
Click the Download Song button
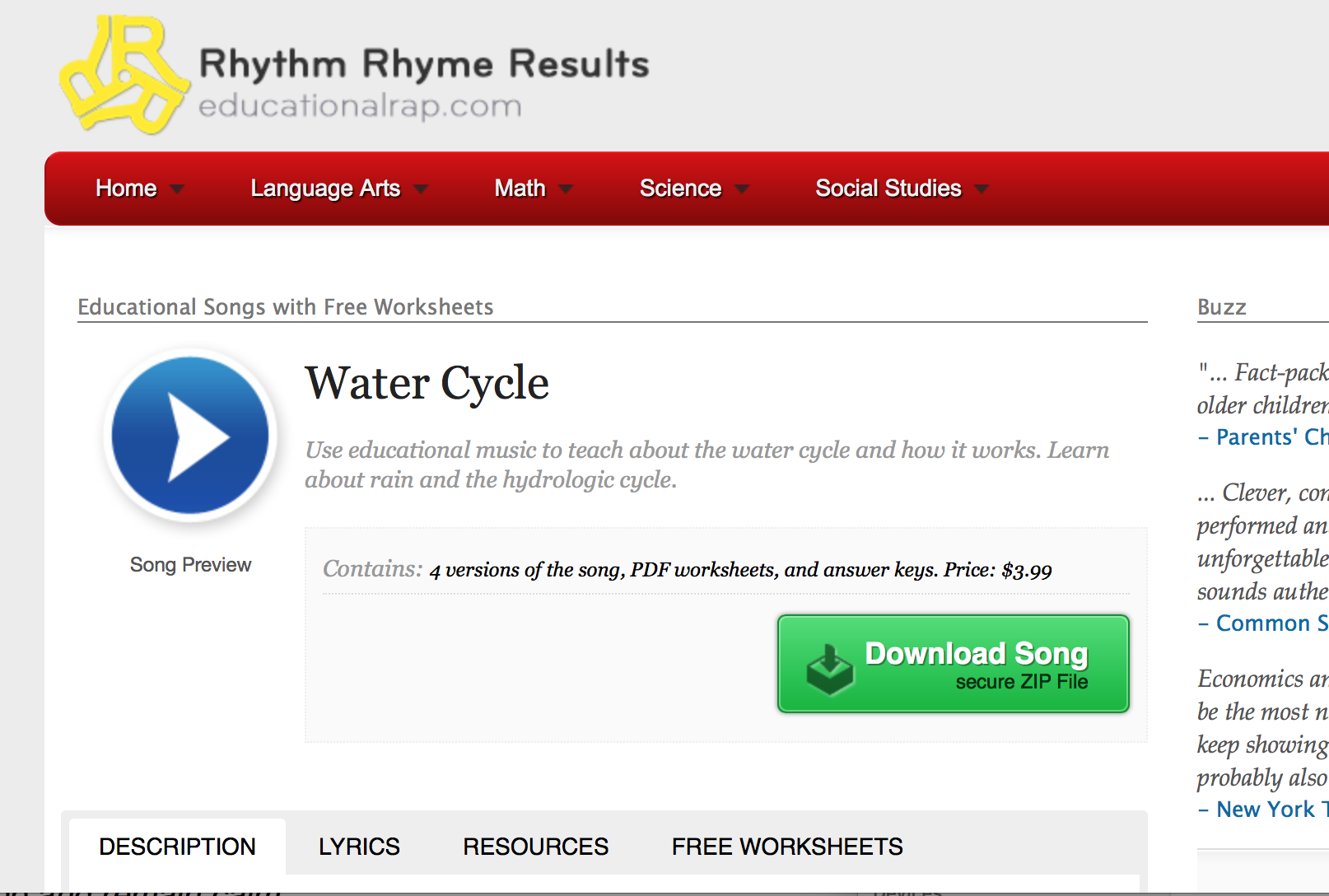point(976,664)
